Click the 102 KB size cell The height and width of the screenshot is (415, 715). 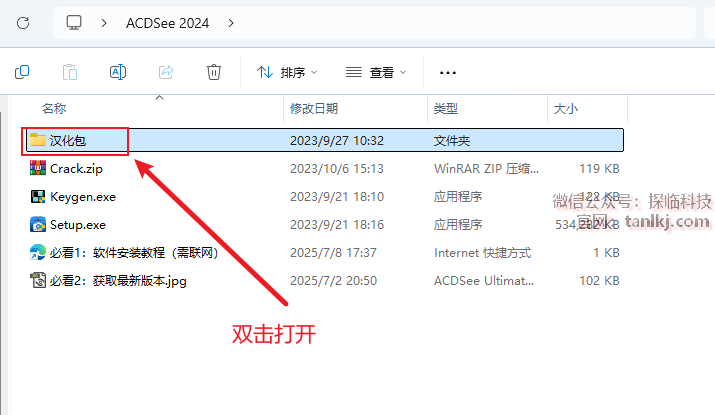click(x=599, y=280)
